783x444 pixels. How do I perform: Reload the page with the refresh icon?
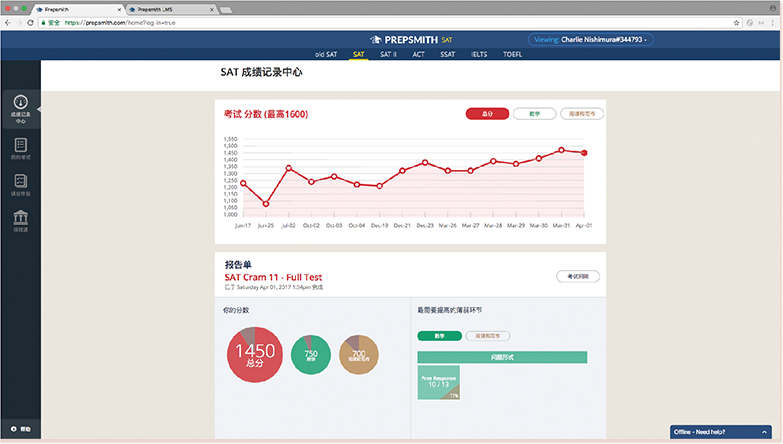pyautogui.click(x=30, y=22)
